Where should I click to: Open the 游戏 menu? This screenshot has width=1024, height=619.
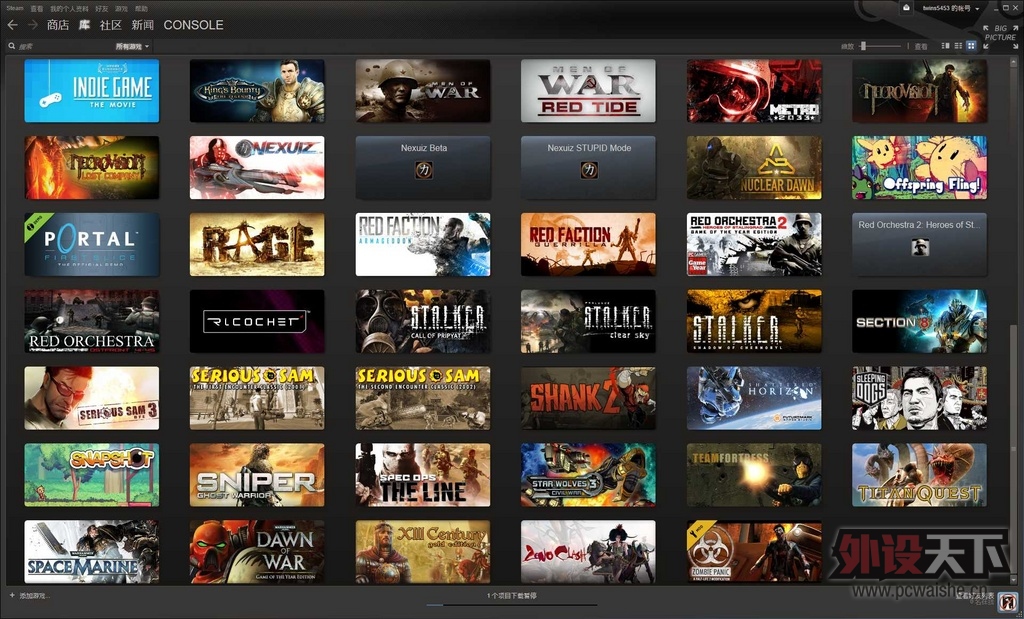click(x=121, y=8)
